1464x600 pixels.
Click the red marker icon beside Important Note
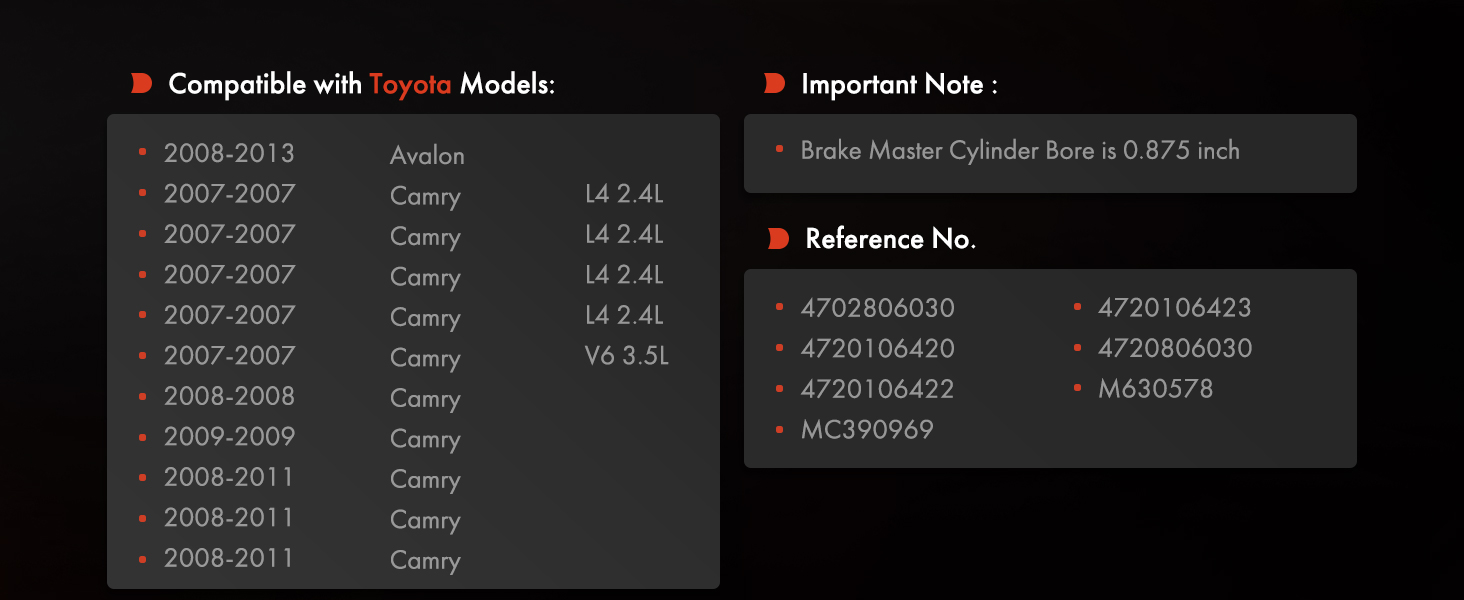point(774,84)
